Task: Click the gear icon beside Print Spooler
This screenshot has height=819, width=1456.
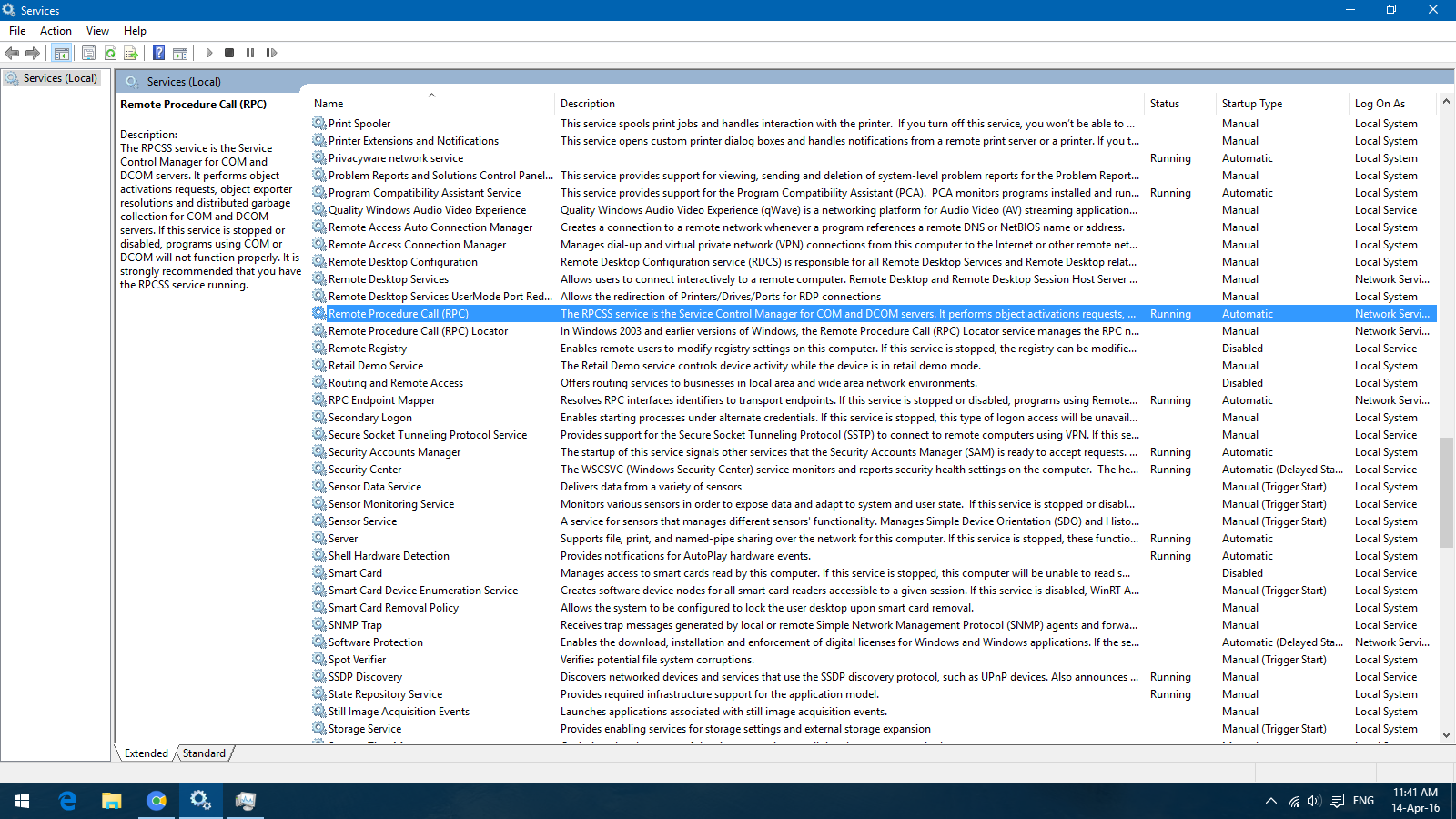Action: (x=319, y=123)
